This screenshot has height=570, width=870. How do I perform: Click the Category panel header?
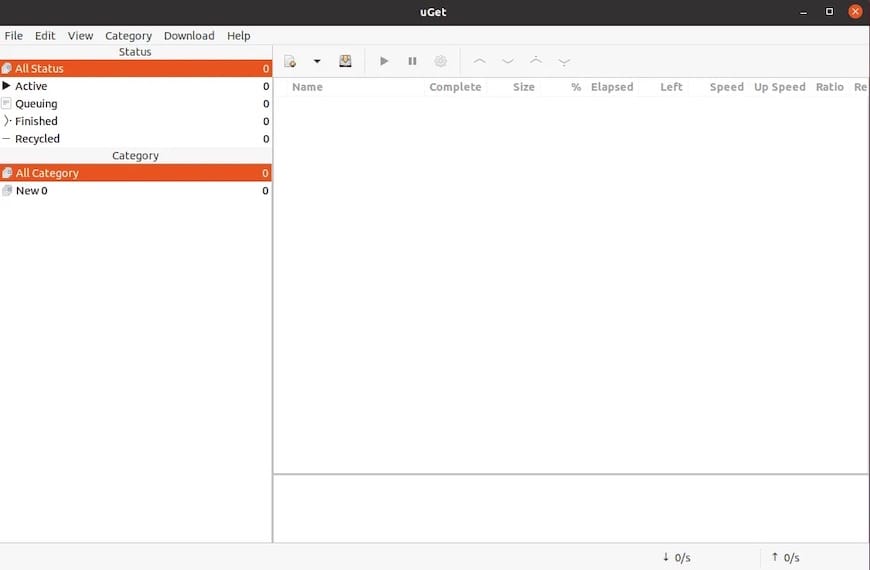[135, 155]
